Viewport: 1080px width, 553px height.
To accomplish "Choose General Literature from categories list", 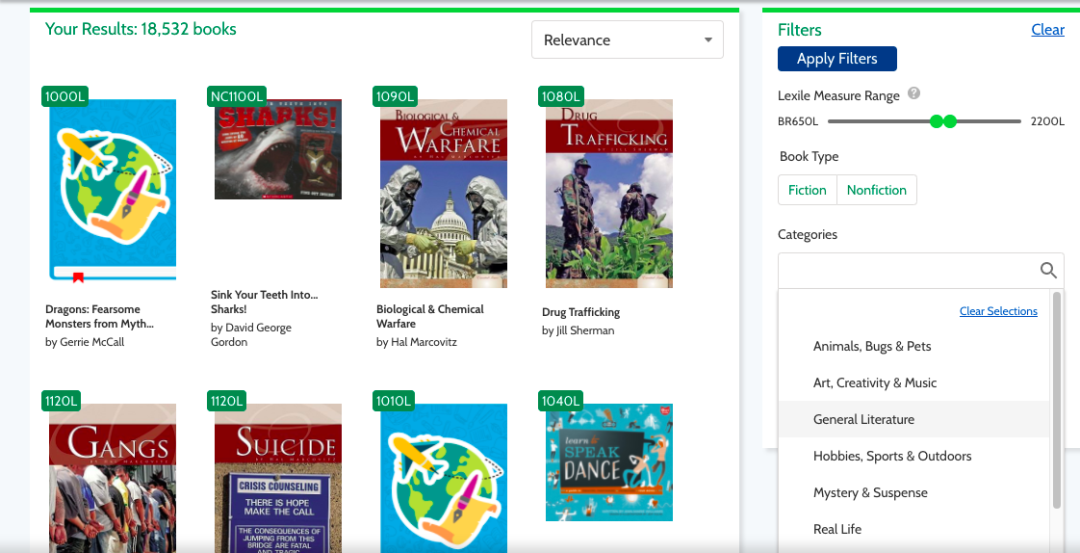I will 864,419.
